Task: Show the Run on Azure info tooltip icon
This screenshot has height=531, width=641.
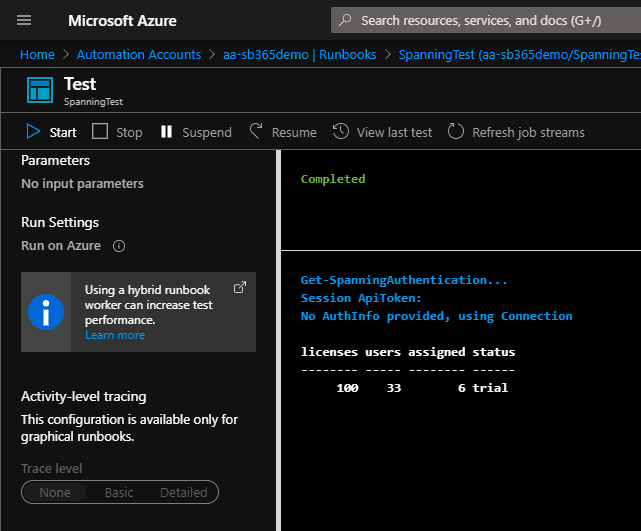Action: coord(119,246)
